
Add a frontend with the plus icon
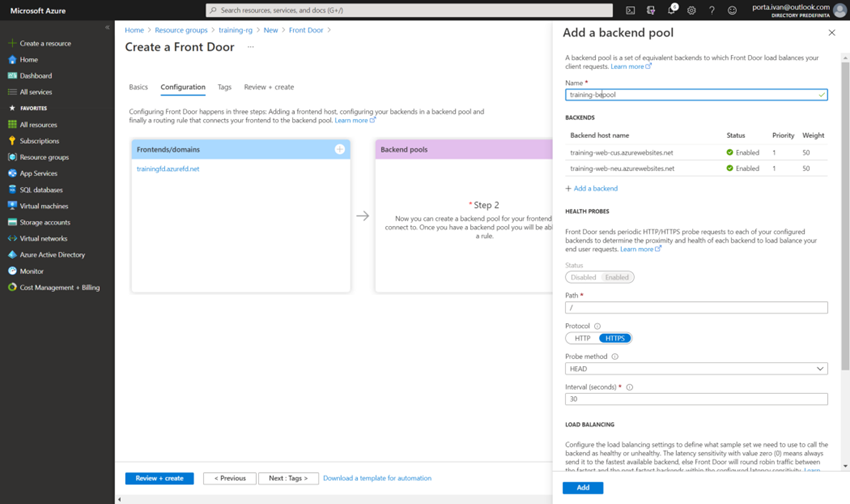tap(340, 149)
